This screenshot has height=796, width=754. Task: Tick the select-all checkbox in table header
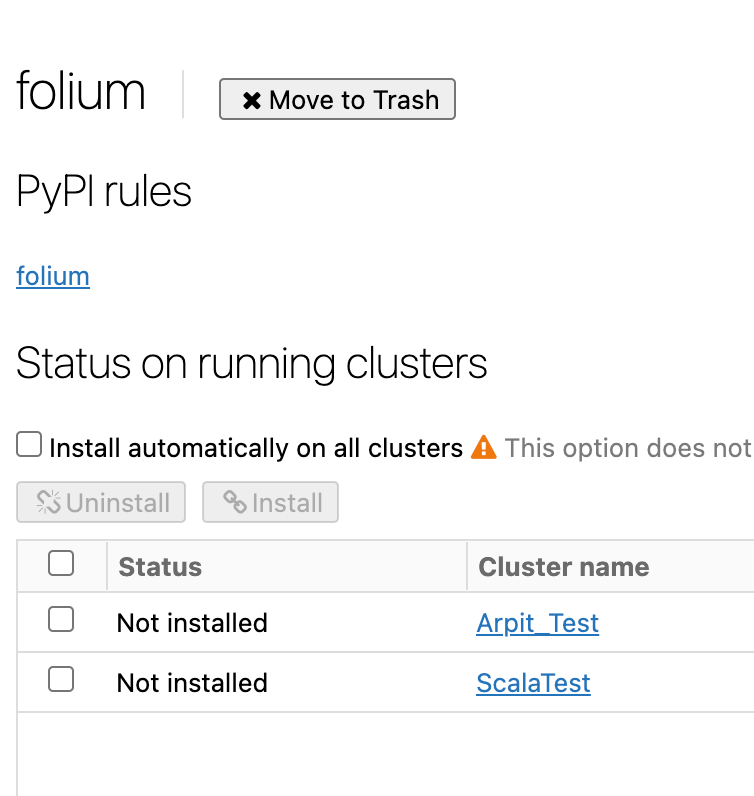pos(61,565)
